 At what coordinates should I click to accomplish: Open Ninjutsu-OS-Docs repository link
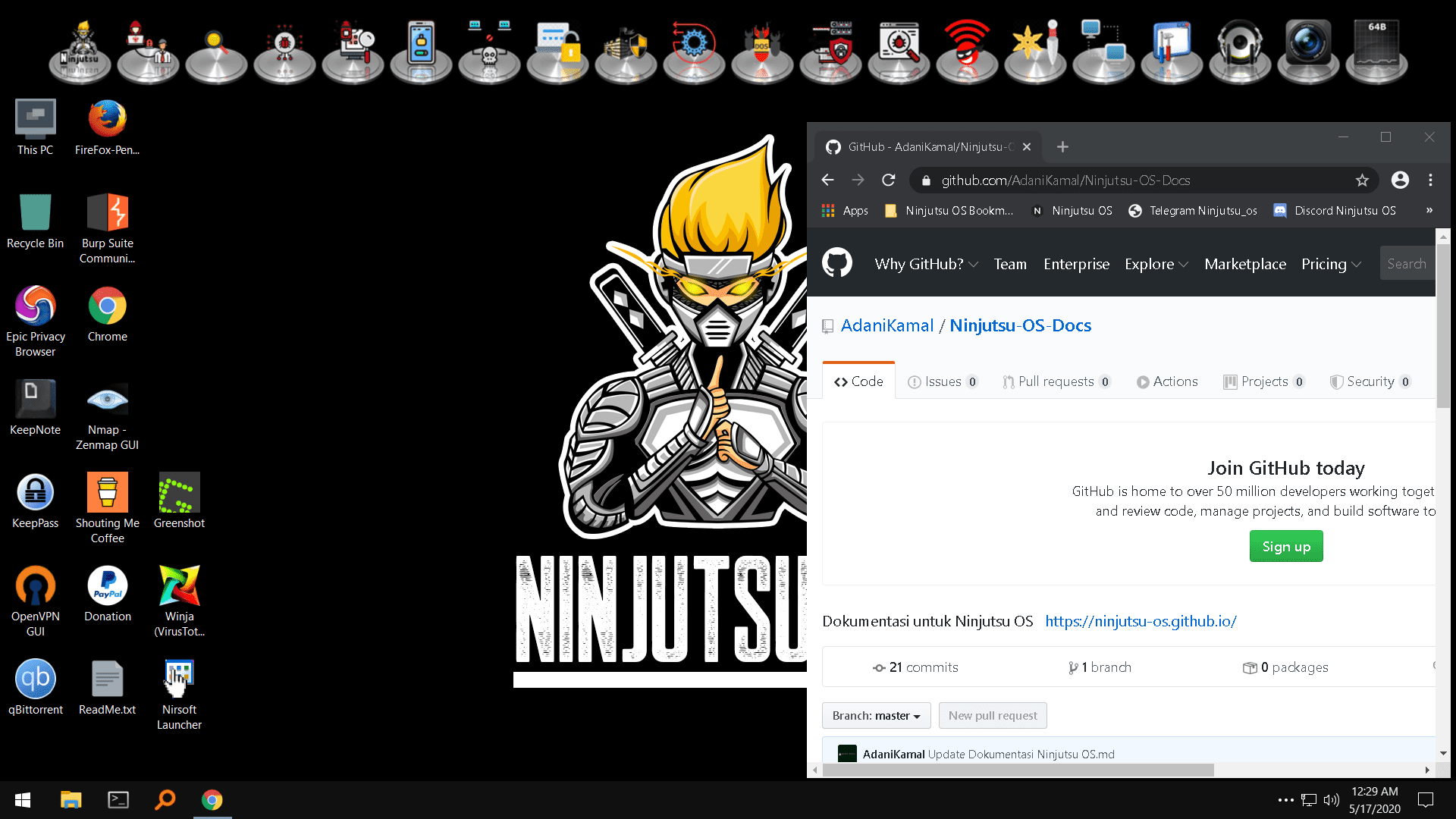click(x=1021, y=325)
